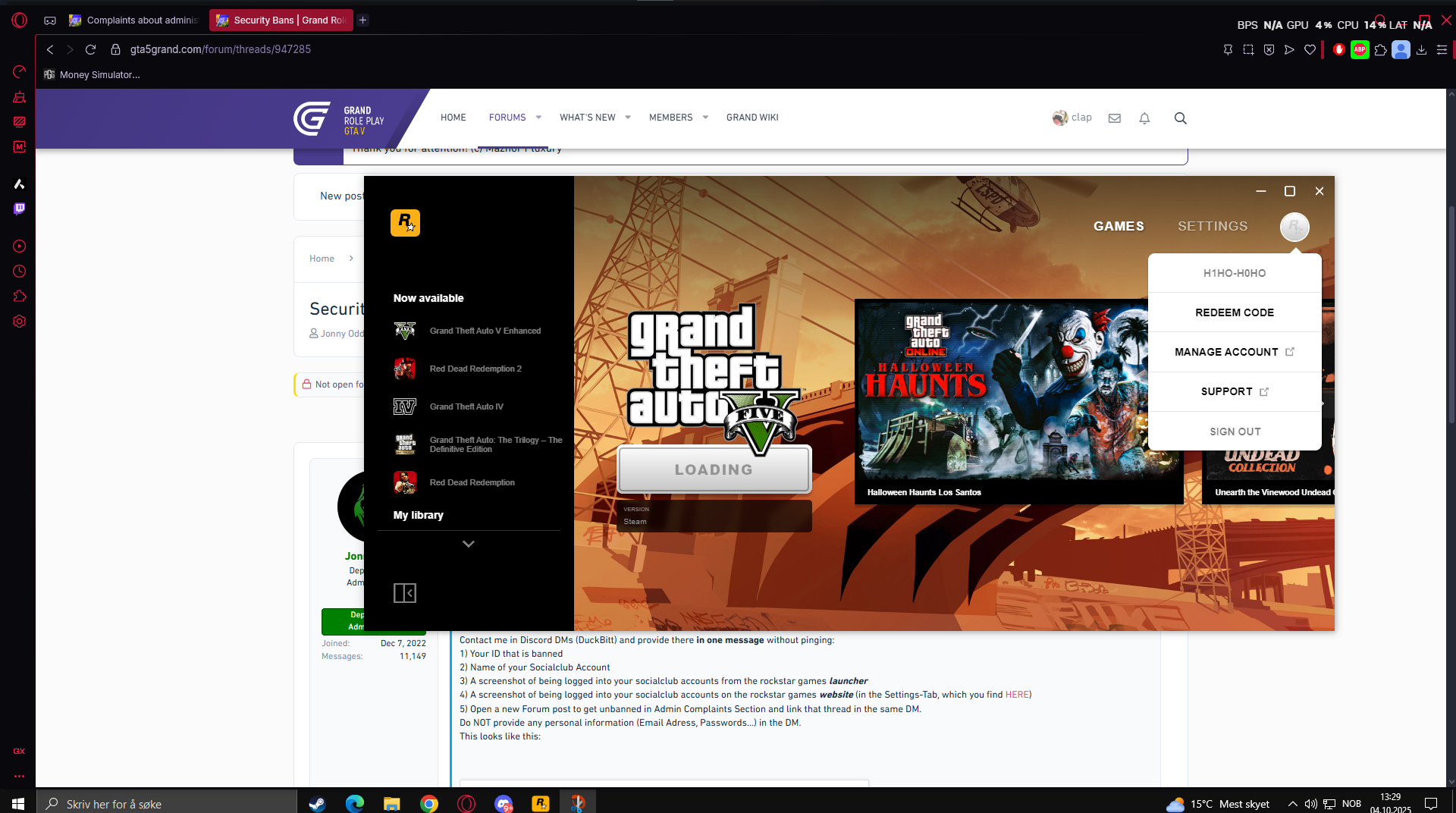
Task: Open Opera settings gear in sidebar
Action: coord(20,322)
